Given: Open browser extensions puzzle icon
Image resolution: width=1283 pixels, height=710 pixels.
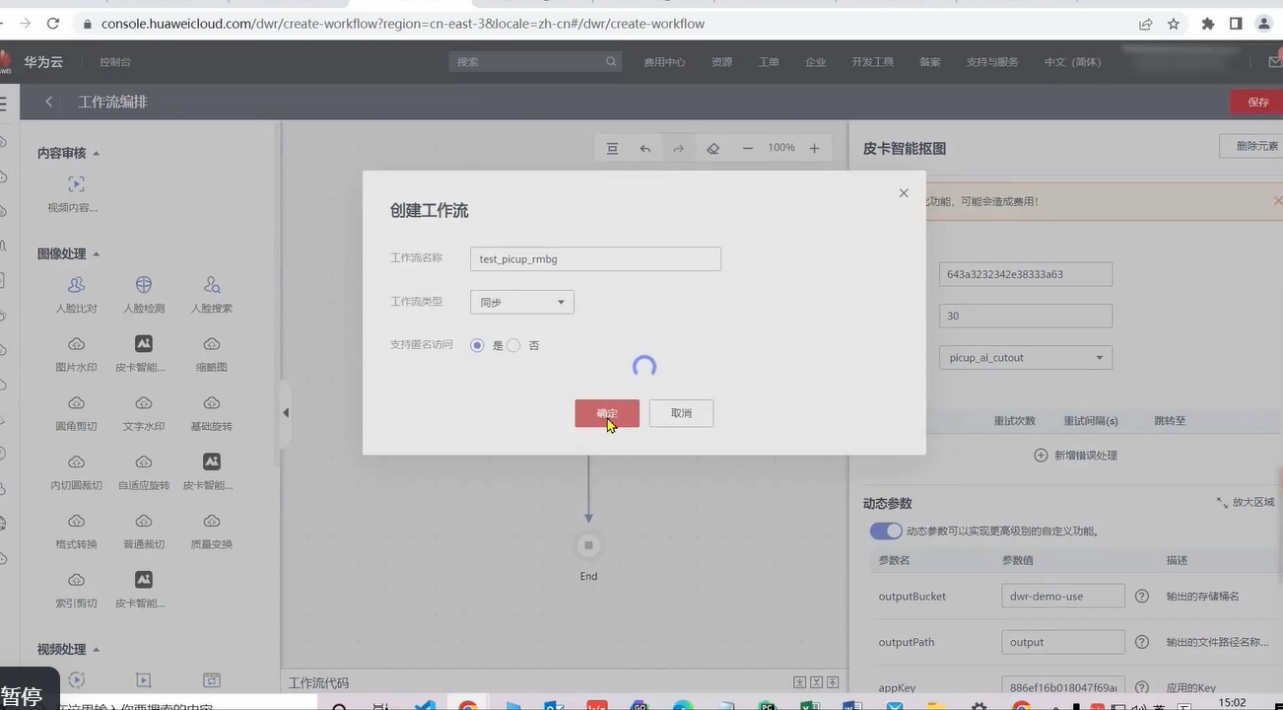Looking at the screenshot, I should [1207, 23].
